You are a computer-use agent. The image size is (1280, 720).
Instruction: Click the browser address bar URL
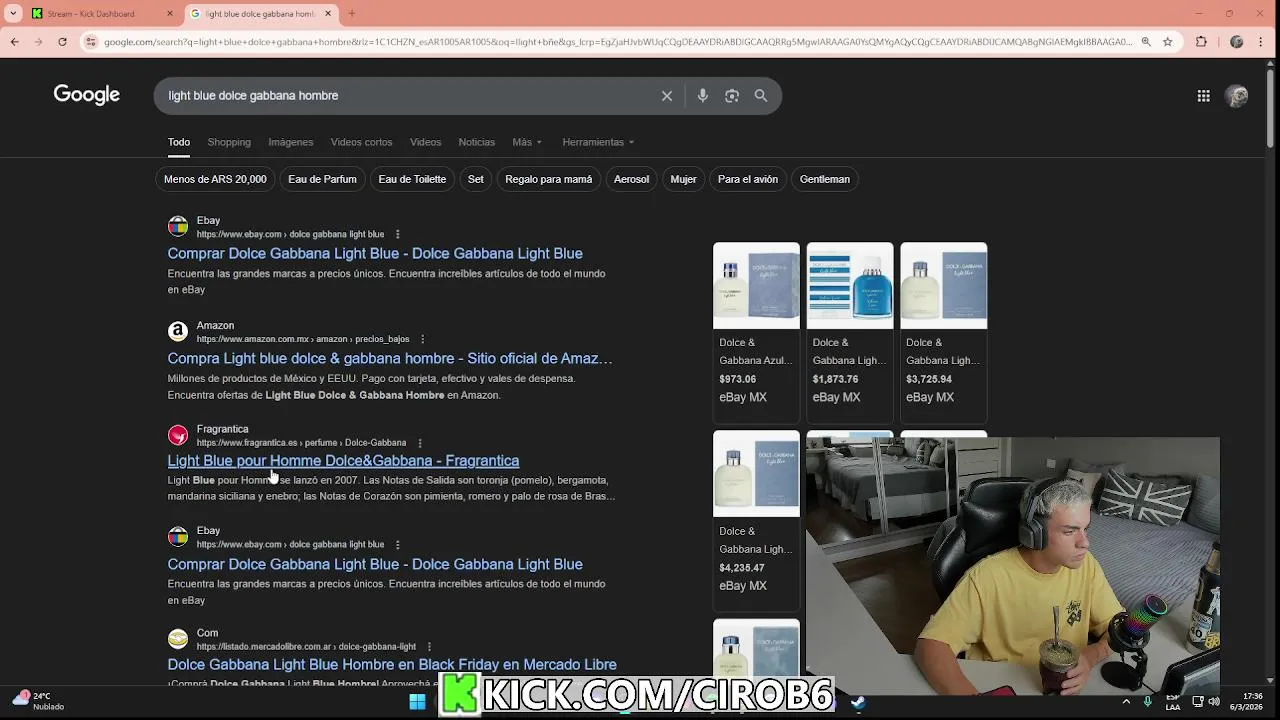617,42
